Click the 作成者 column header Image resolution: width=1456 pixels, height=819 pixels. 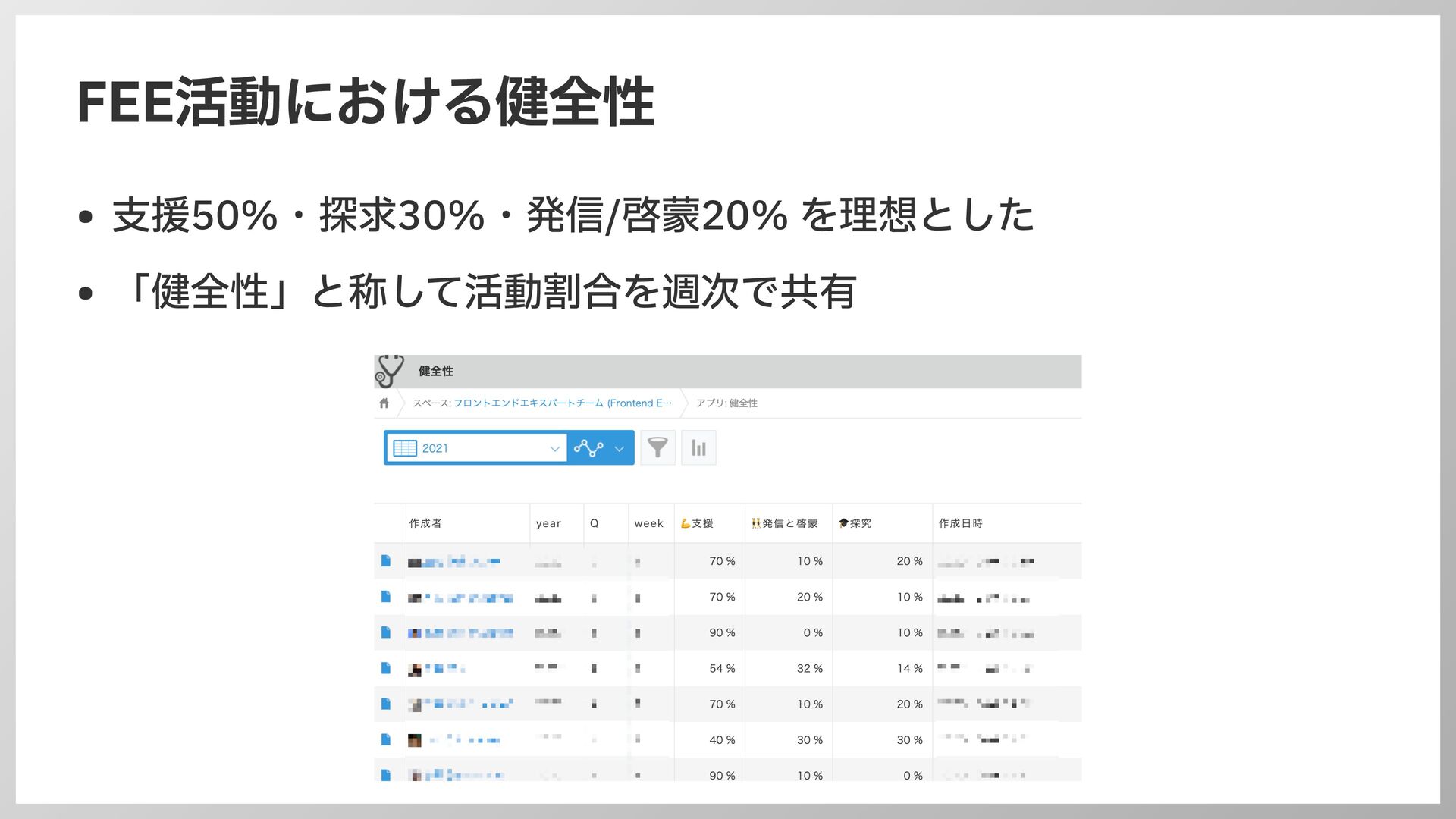tap(425, 523)
